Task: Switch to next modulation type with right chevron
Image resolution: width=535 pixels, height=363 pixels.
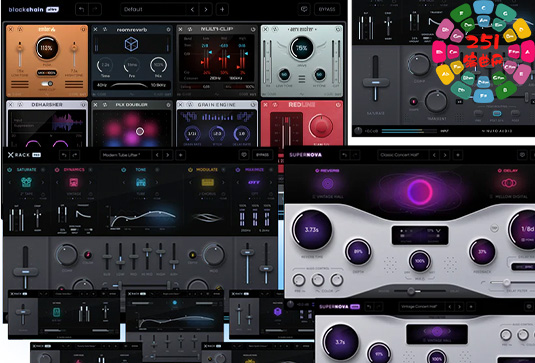Action: [x=223, y=183]
